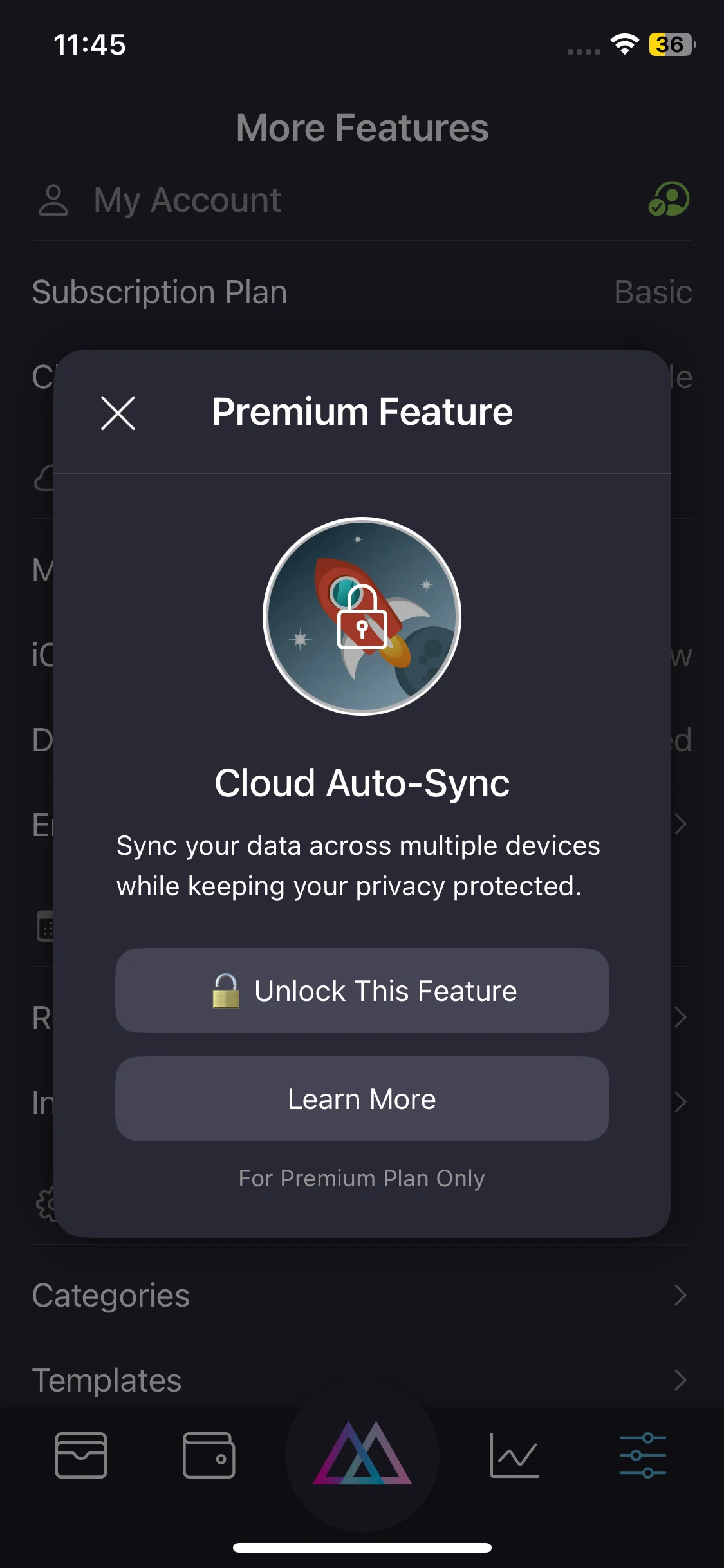Tap the verified account status icon

tap(669, 199)
